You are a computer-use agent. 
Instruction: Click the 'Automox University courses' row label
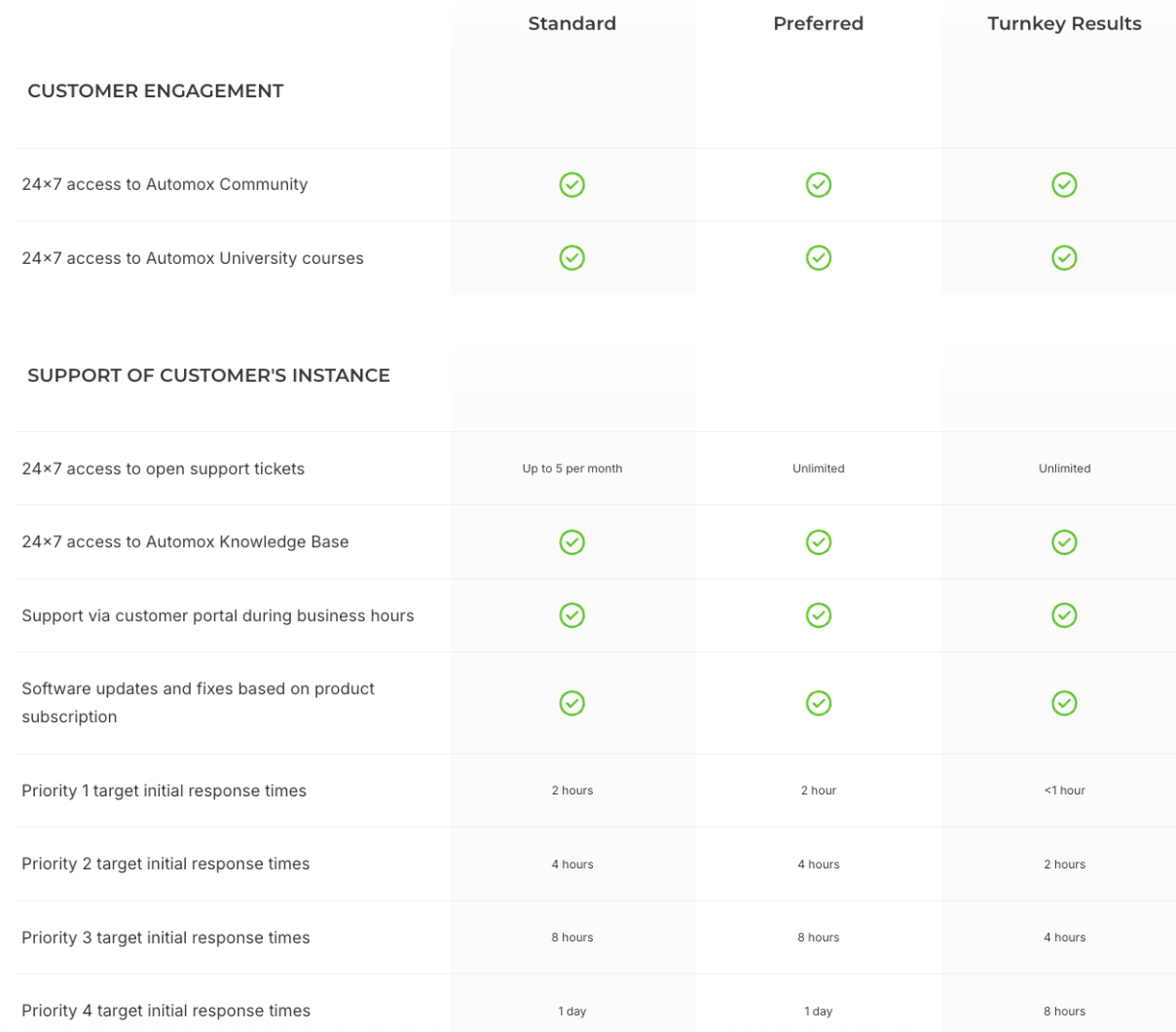193,258
